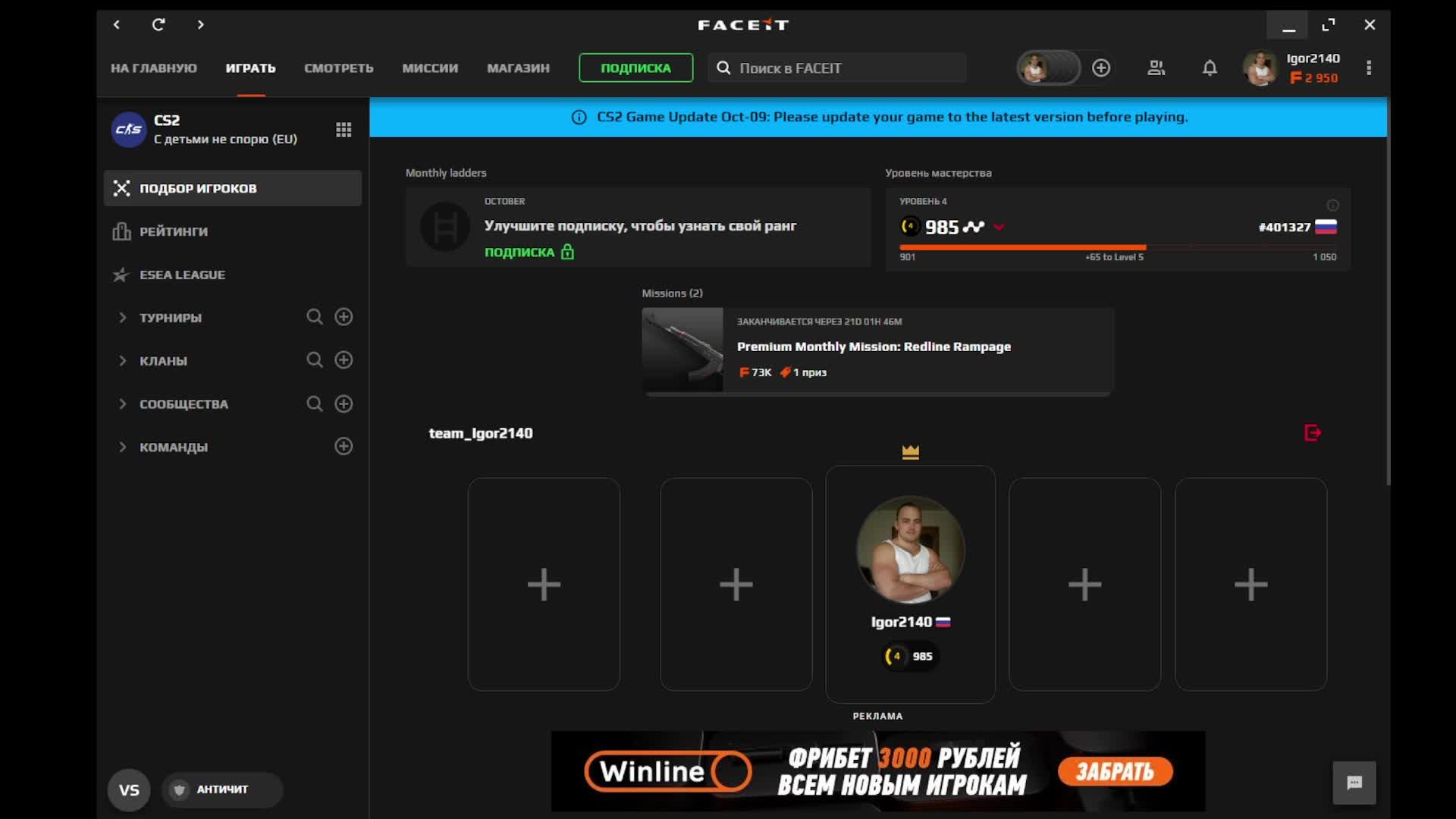
Task: Reload the page with refresh icon
Action: coord(158,25)
